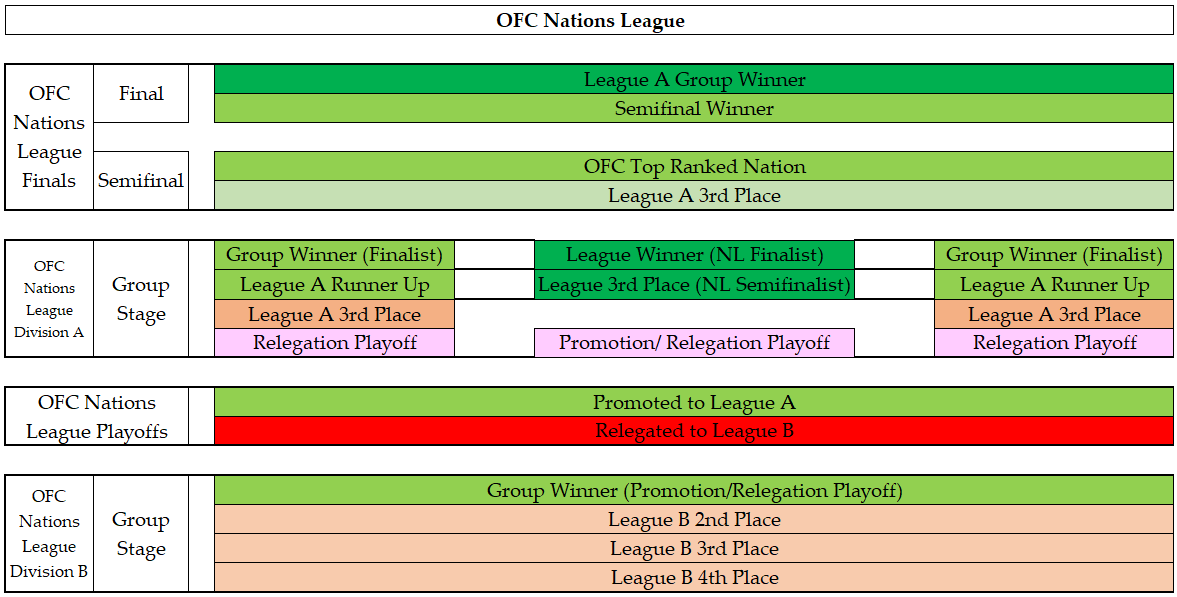
Task: Click the Promoted to League A cell
Action: click(694, 403)
